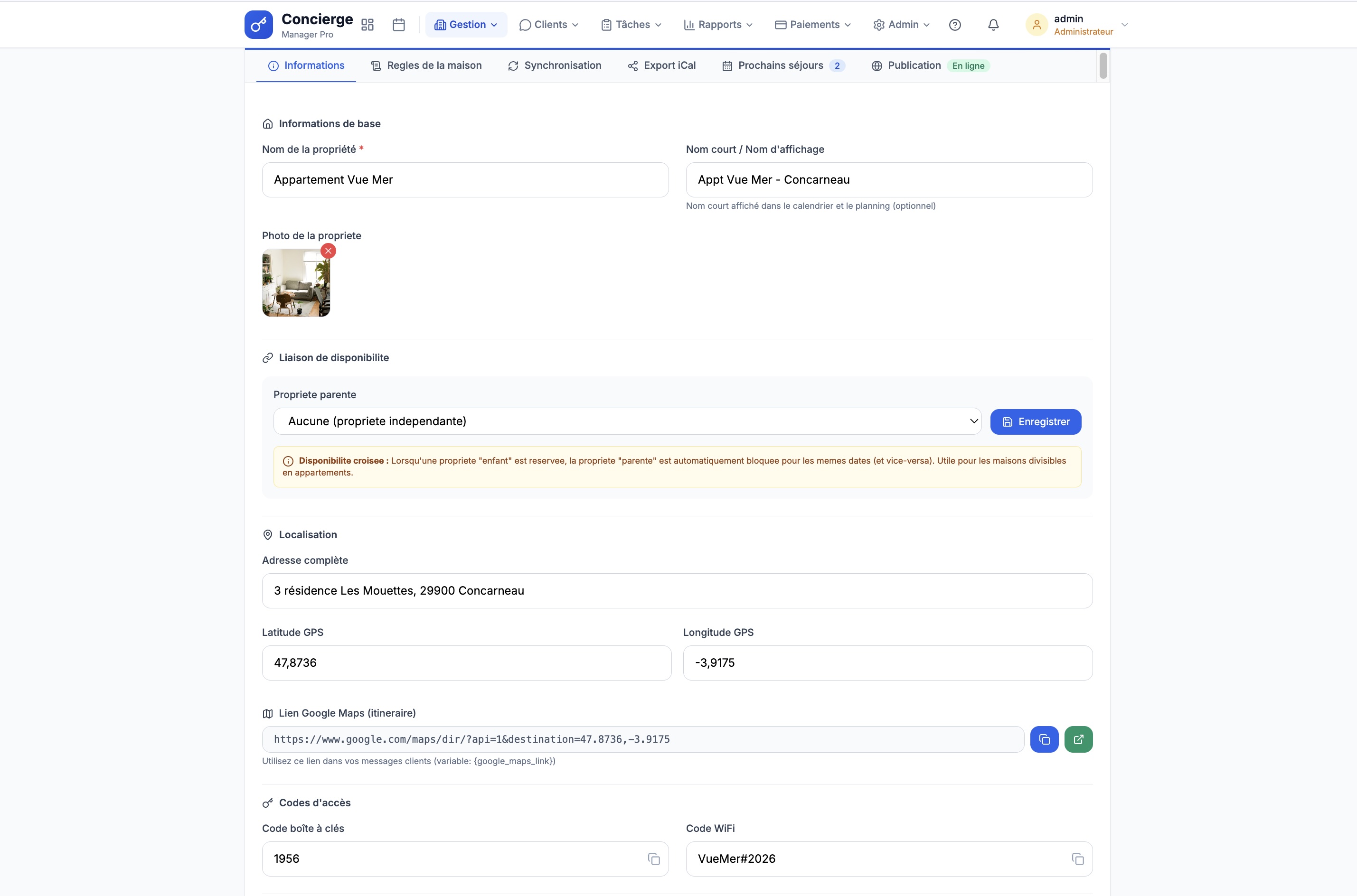Expand the admin user menu
This screenshot has height=896, width=1357.
[x=1077, y=25]
